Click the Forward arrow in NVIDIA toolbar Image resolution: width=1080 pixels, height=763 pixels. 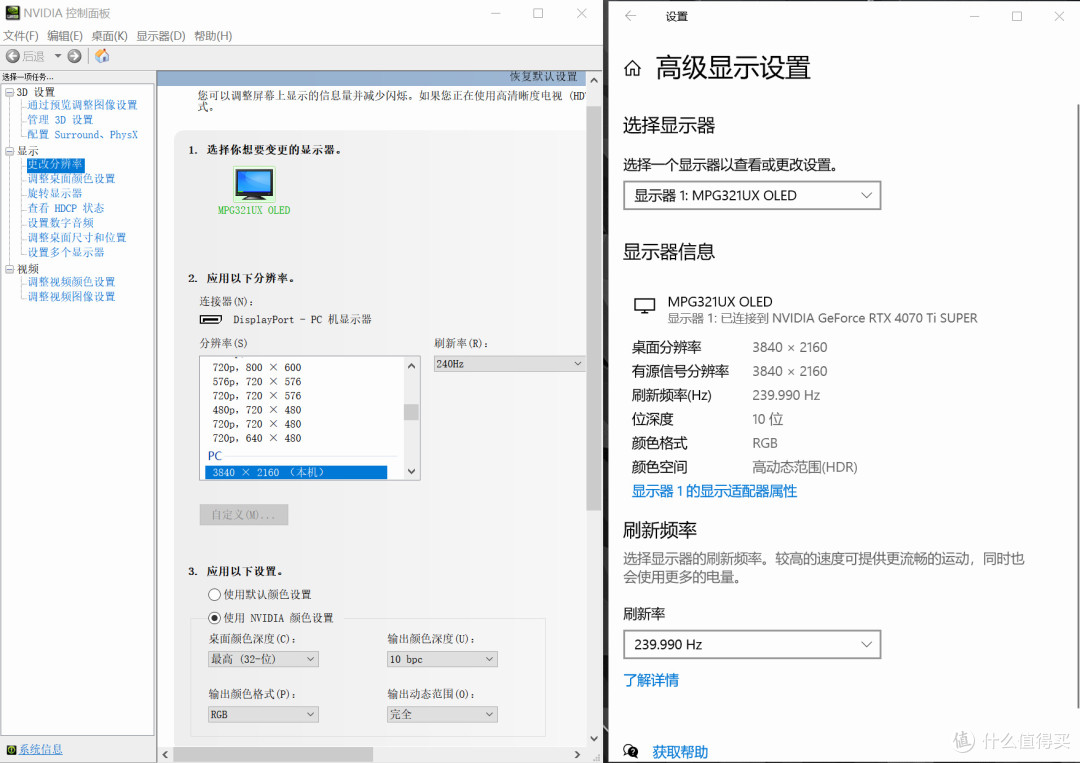point(74,56)
